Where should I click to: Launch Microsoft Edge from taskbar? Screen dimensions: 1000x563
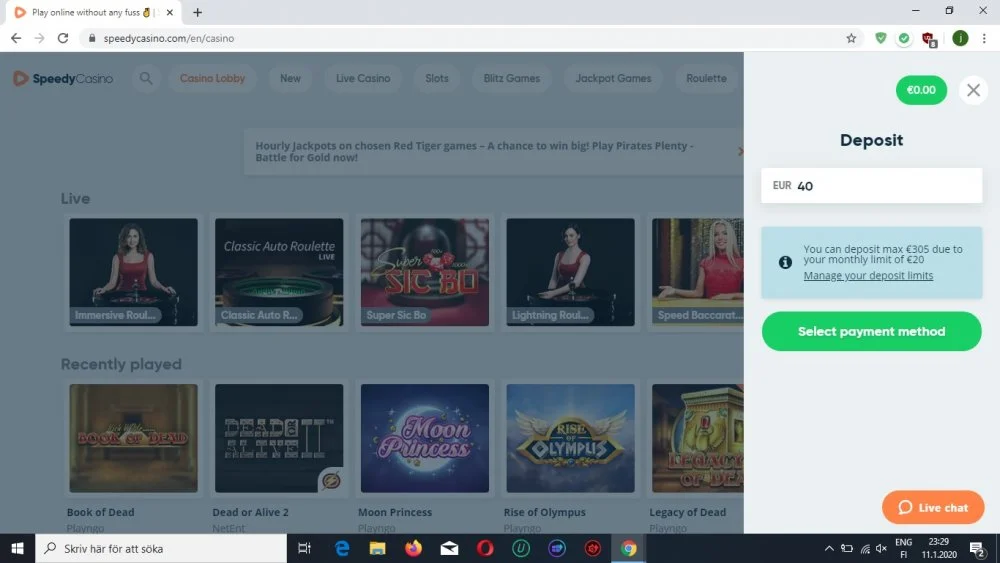pos(342,548)
